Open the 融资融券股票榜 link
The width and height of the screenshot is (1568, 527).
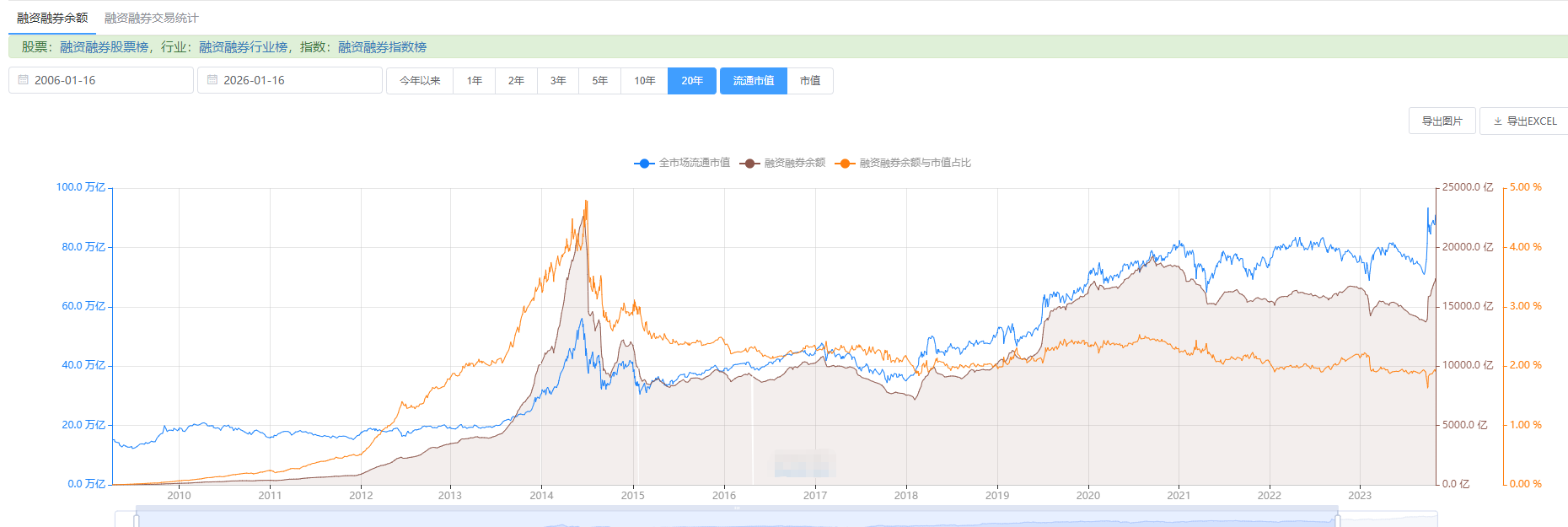[104, 47]
